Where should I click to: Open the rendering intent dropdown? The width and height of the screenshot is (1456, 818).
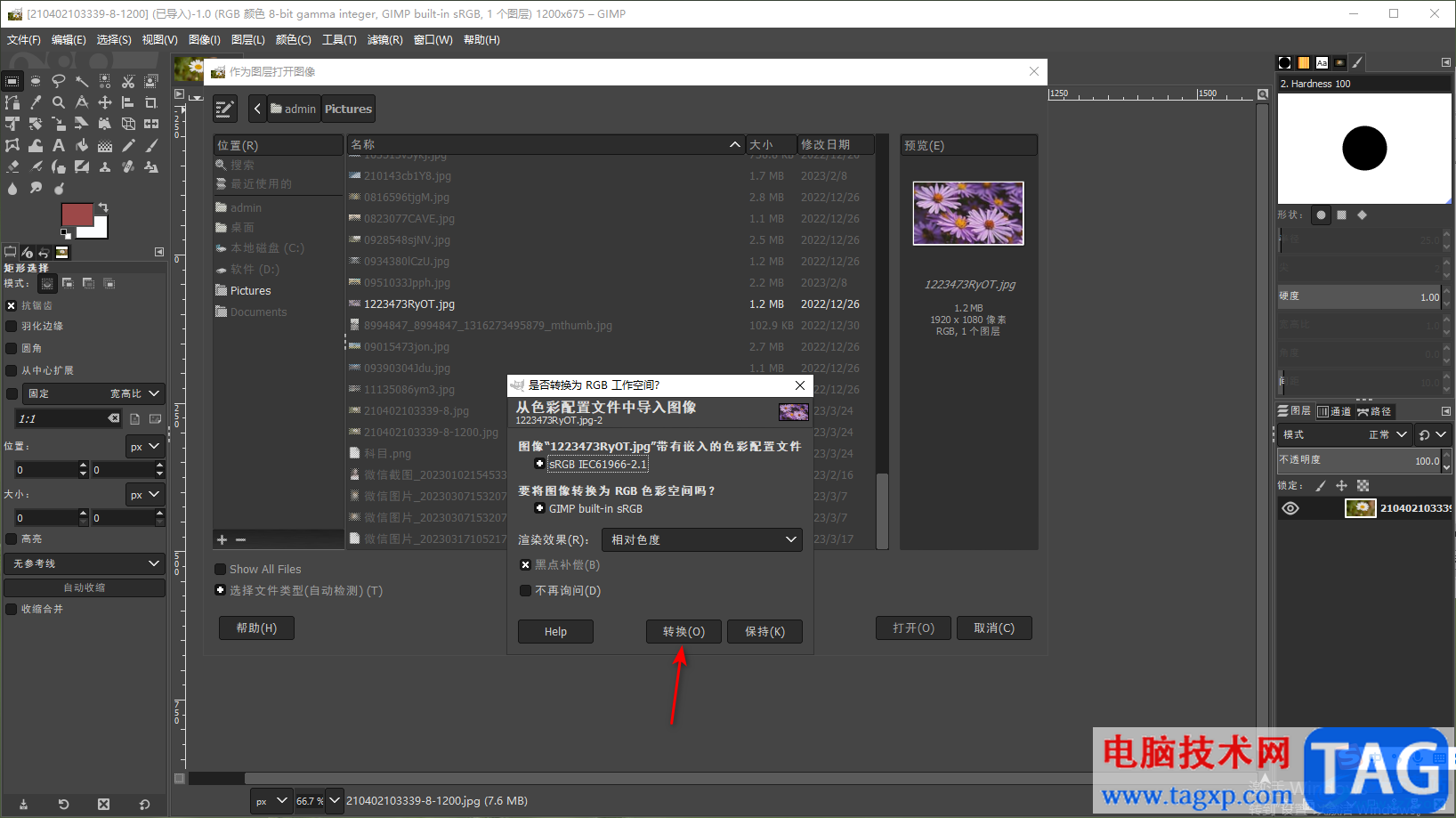pyautogui.click(x=702, y=540)
